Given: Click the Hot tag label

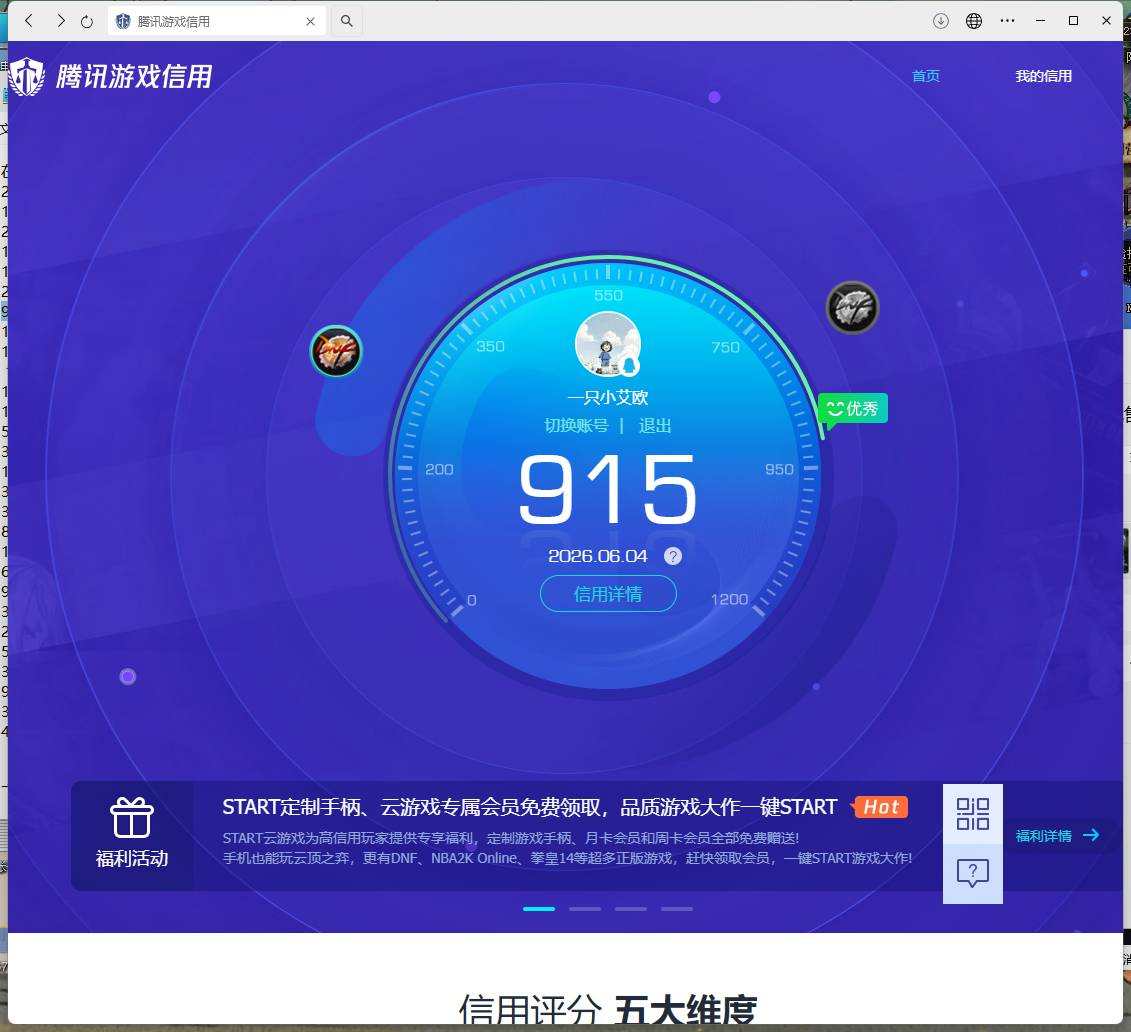Looking at the screenshot, I should pyautogui.click(x=880, y=807).
